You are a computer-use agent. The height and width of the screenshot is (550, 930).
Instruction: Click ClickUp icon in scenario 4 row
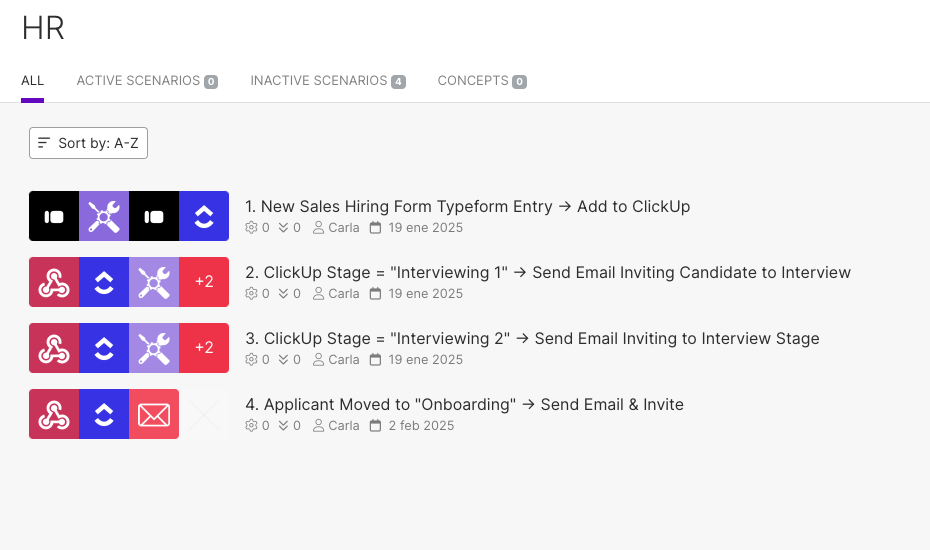click(x=104, y=414)
